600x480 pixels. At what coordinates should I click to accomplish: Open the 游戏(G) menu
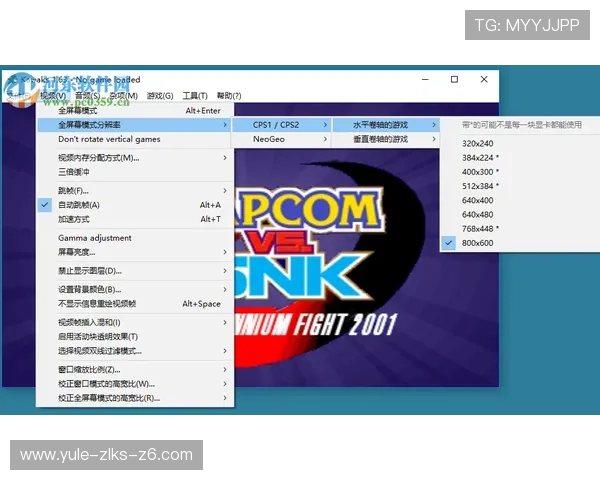coord(160,96)
